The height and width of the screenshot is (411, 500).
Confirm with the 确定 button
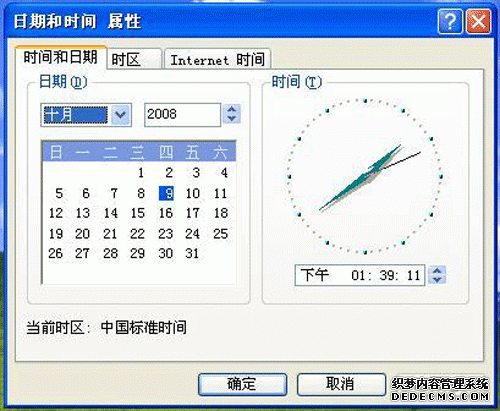242,384
